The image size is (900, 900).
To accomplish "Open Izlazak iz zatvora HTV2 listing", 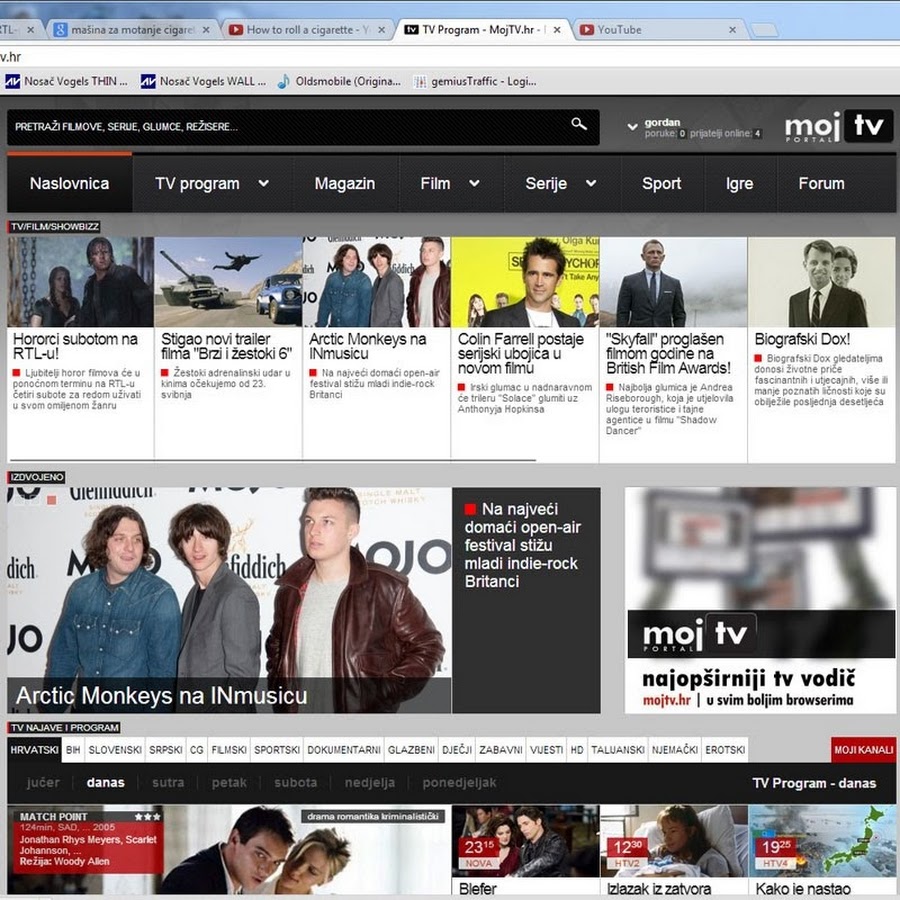I will (673, 851).
